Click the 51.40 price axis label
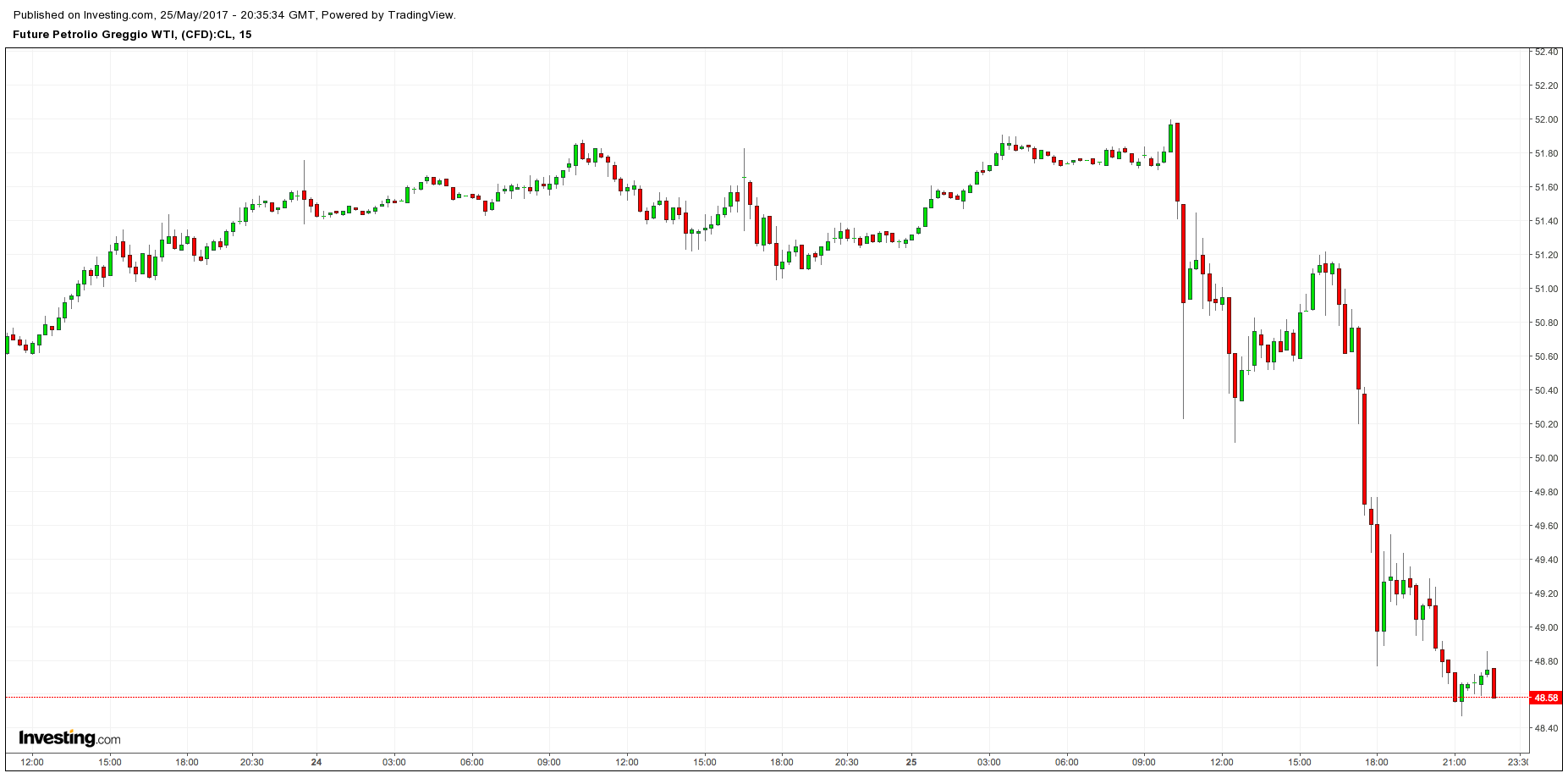Viewport: 1568px width, 773px height. tap(1546, 222)
